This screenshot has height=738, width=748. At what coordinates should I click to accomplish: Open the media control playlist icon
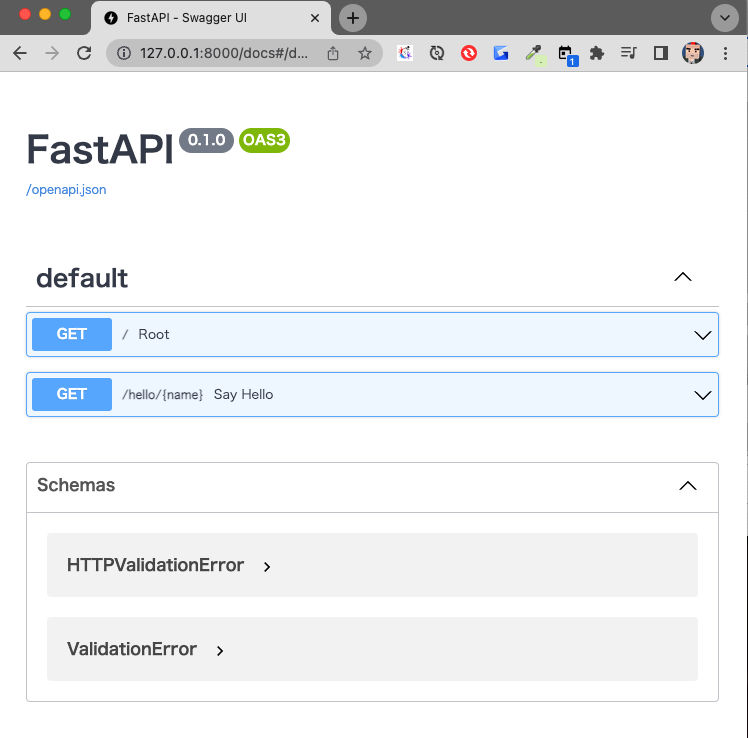[629, 53]
